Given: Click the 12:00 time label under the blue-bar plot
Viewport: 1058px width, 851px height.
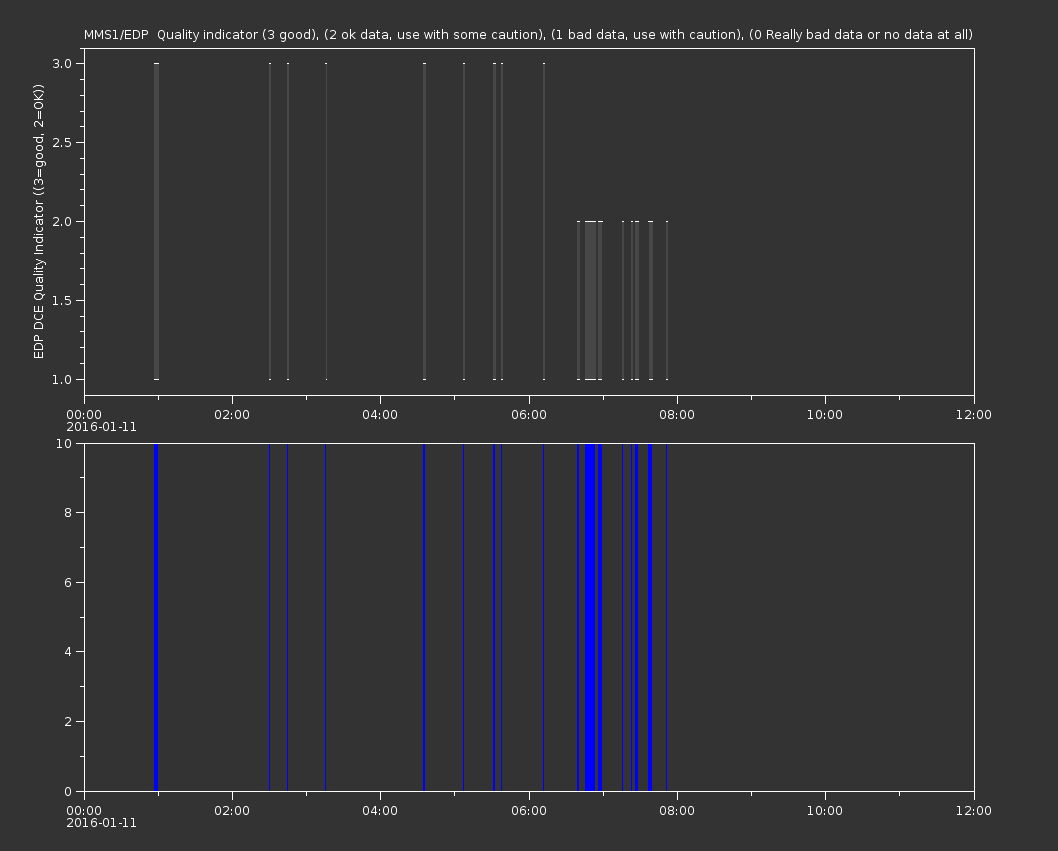Looking at the screenshot, I should (974, 811).
